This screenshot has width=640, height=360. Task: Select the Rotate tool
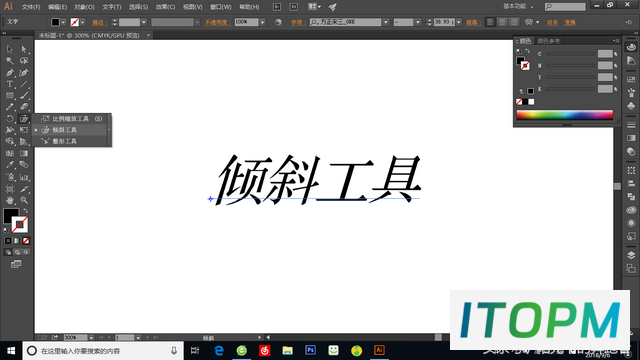tap(10, 119)
